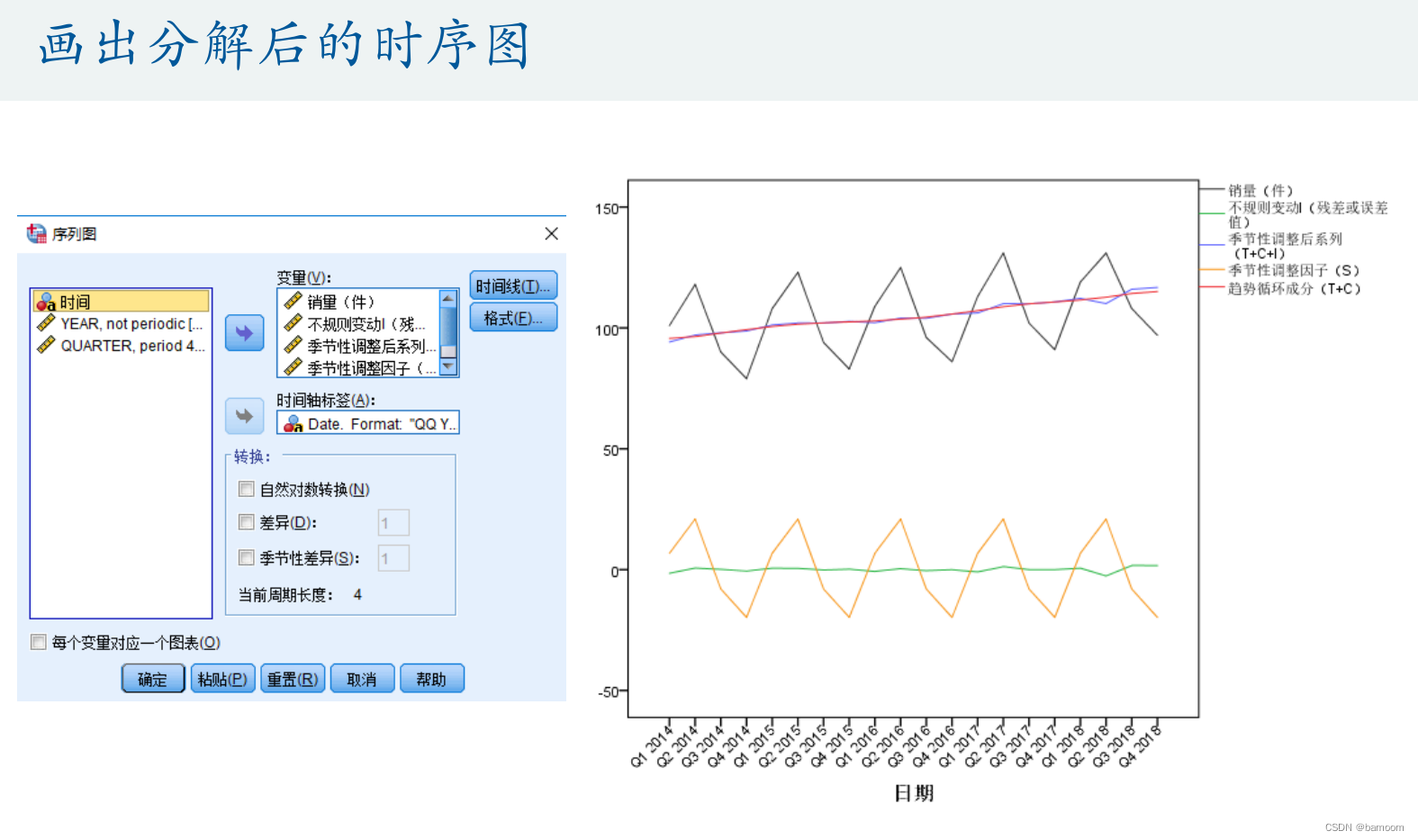Click the Date Format field icon
The height and width of the screenshot is (840, 1418).
click(293, 423)
